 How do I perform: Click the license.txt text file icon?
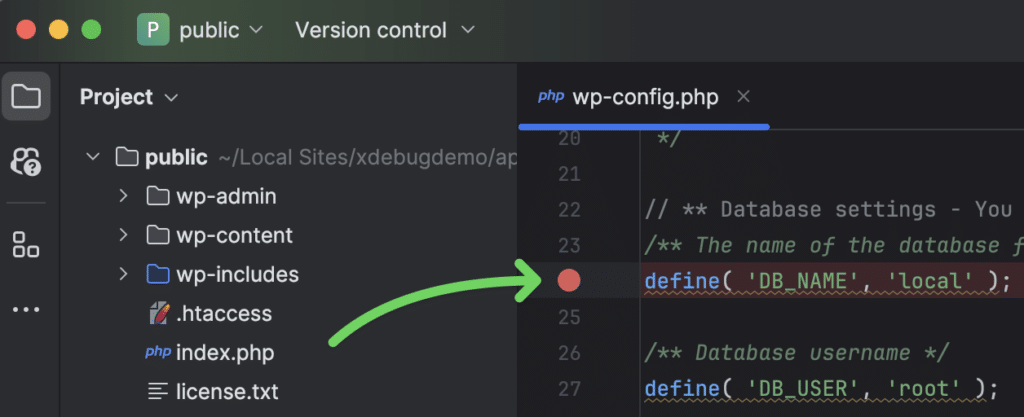coord(158,392)
